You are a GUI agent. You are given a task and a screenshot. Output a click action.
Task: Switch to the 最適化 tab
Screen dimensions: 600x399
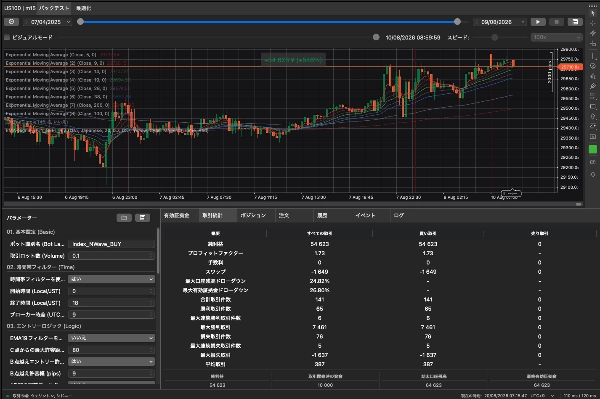tap(83, 8)
